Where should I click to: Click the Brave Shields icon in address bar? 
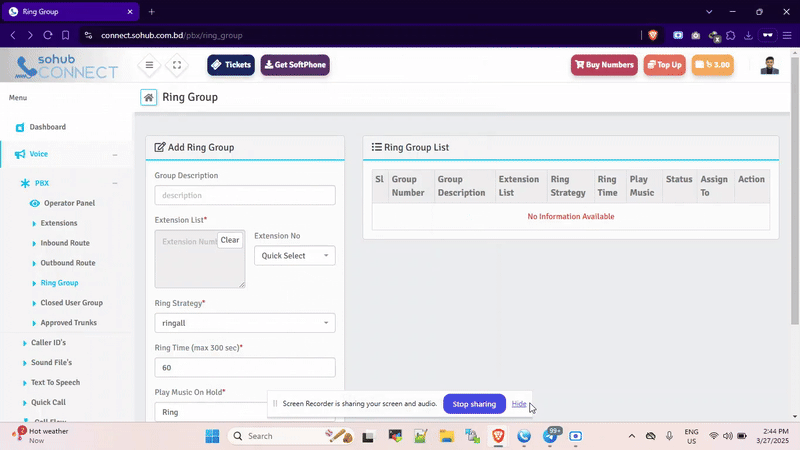tap(653, 35)
